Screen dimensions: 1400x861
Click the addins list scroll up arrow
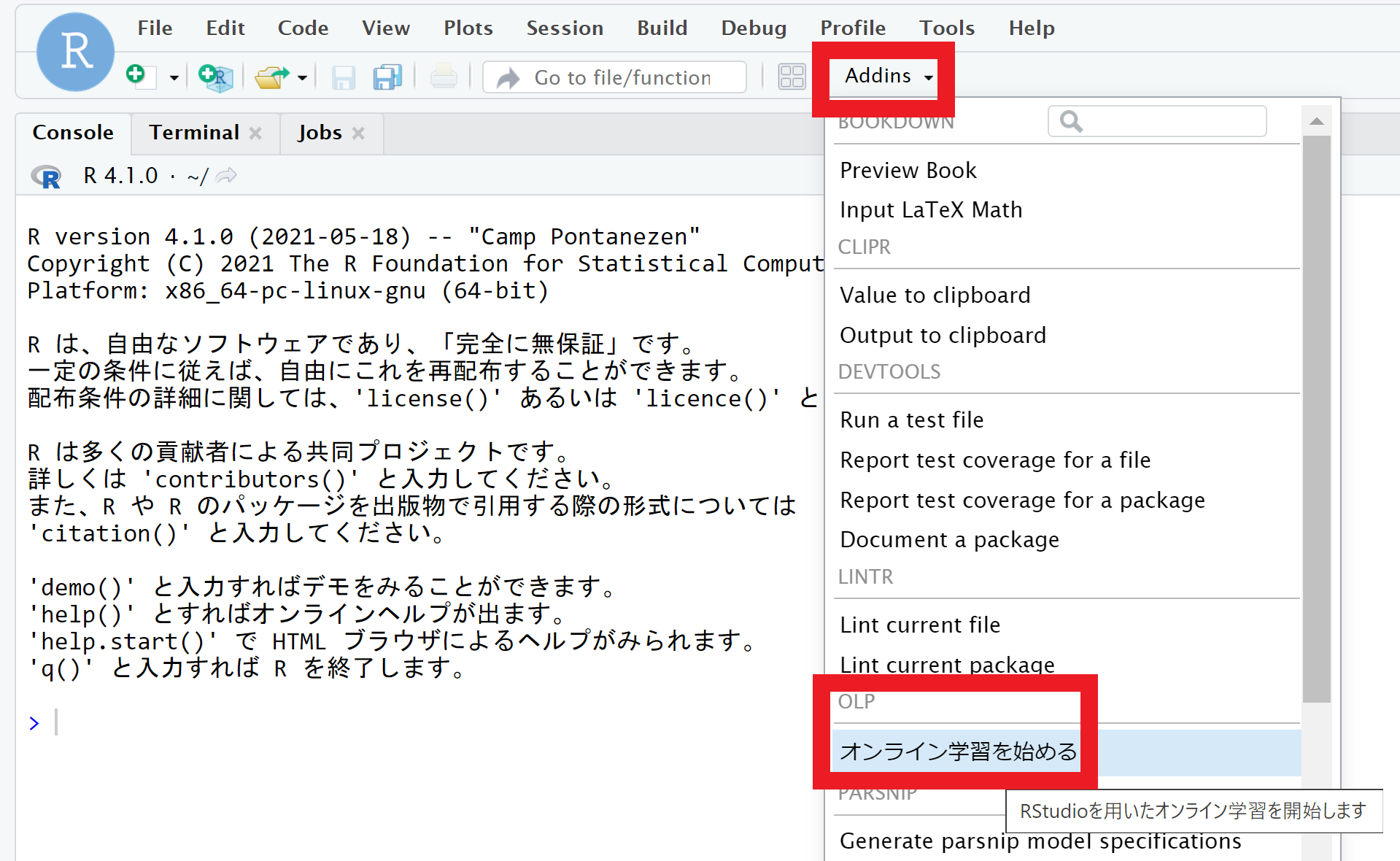click(1316, 121)
